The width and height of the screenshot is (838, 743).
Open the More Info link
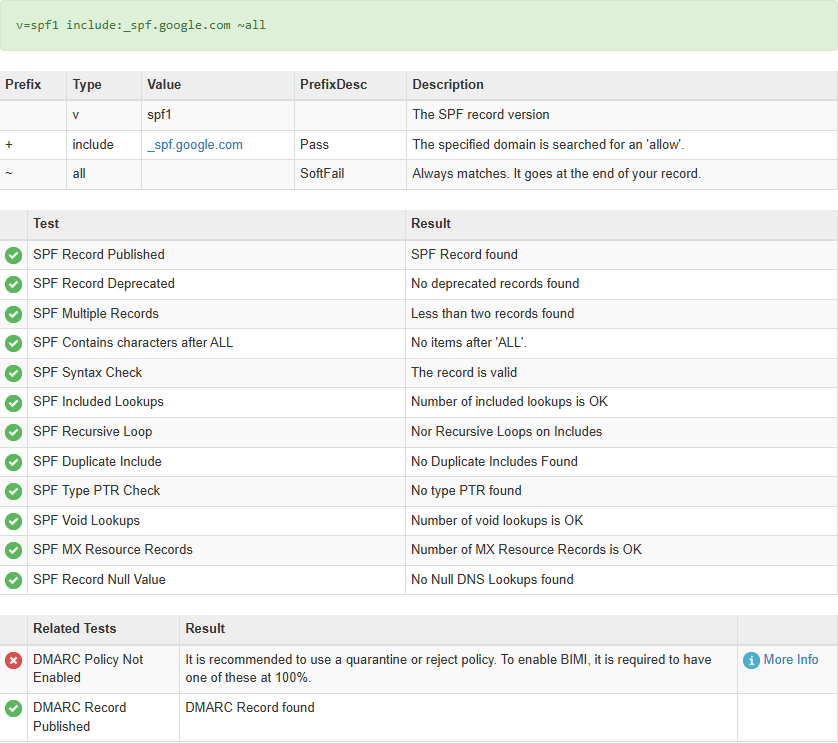point(790,660)
